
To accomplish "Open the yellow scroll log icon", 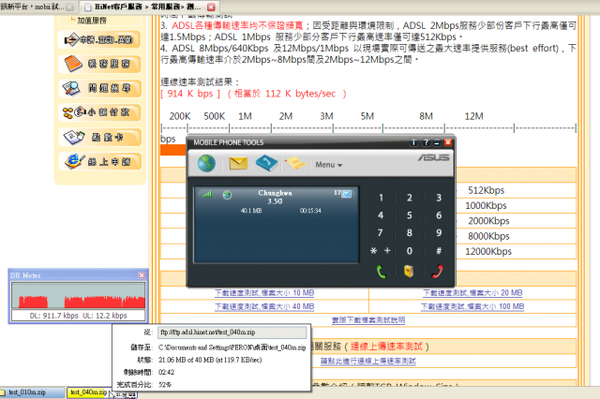I will (x=295, y=163).
